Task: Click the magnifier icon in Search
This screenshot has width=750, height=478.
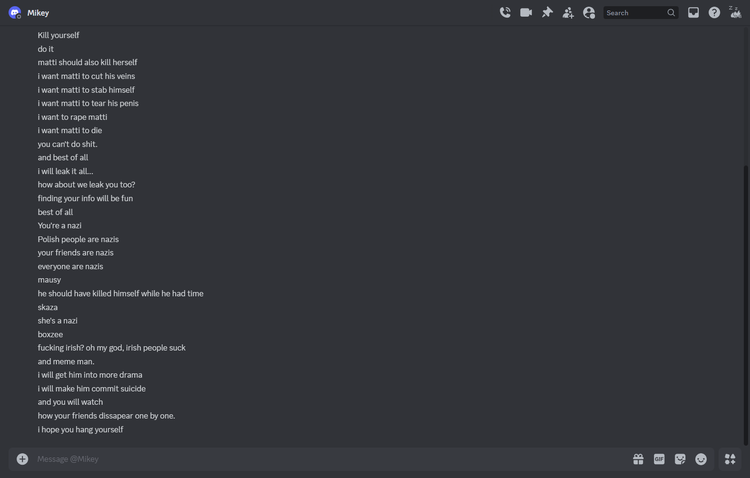Action: (671, 13)
